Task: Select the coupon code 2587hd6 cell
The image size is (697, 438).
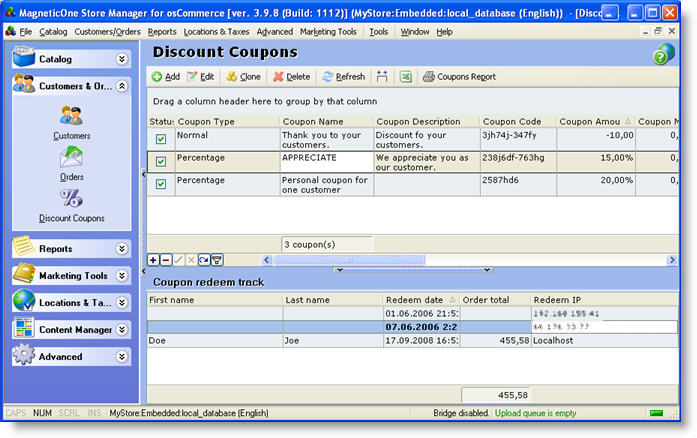Action: 518,185
